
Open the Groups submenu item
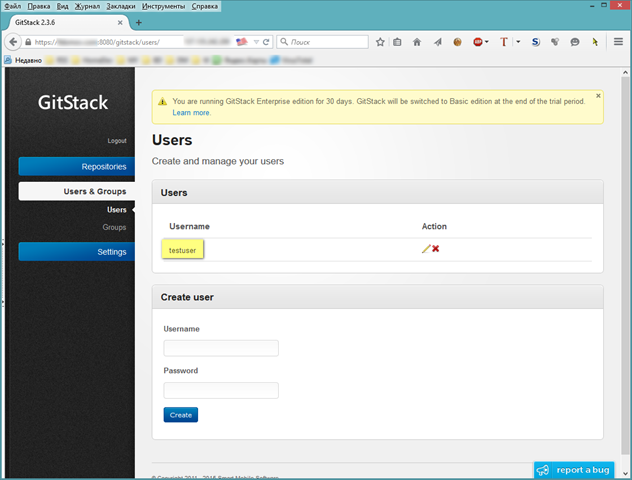pyautogui.click(x=114, y=227)
